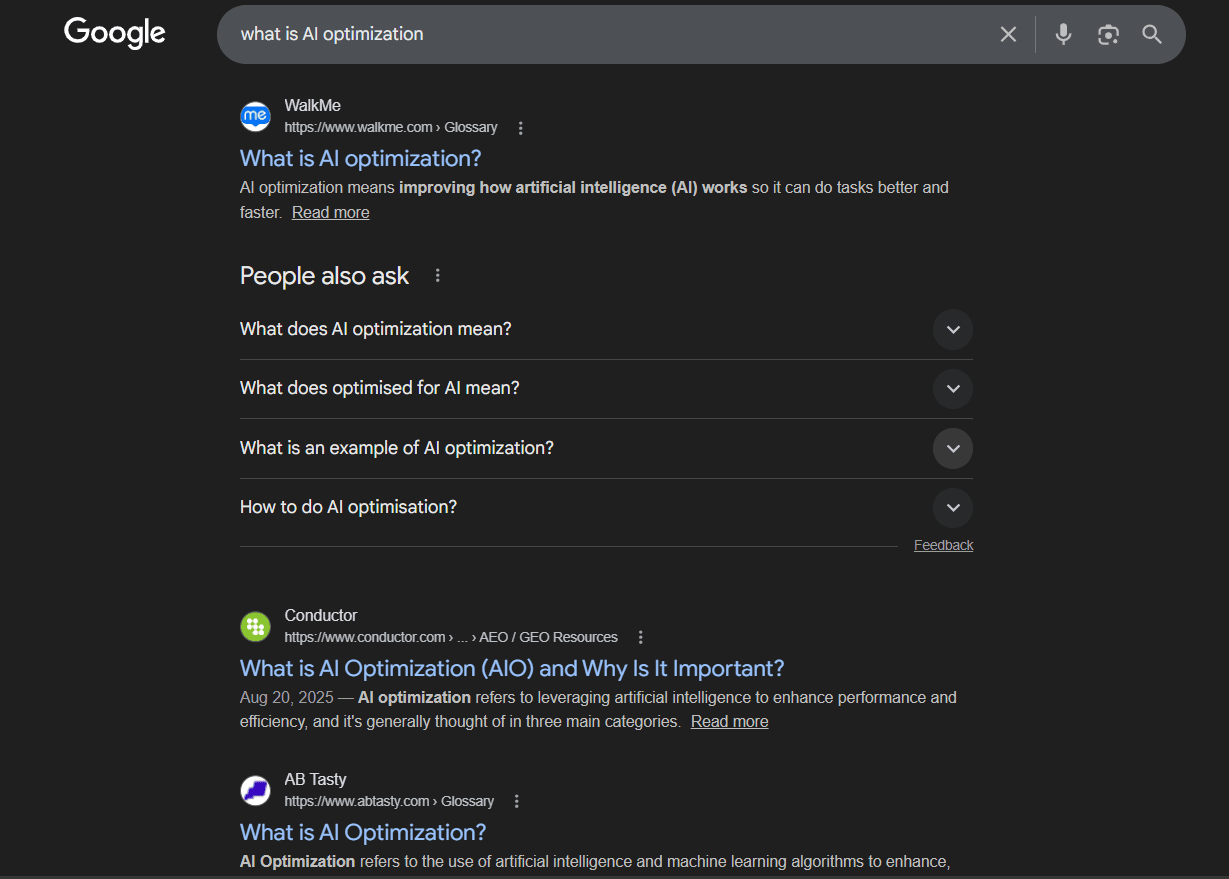Screen dimensions: 1229x879
Task: Start a voice search using the microphone icon
Action: [x=1062, y=34]
